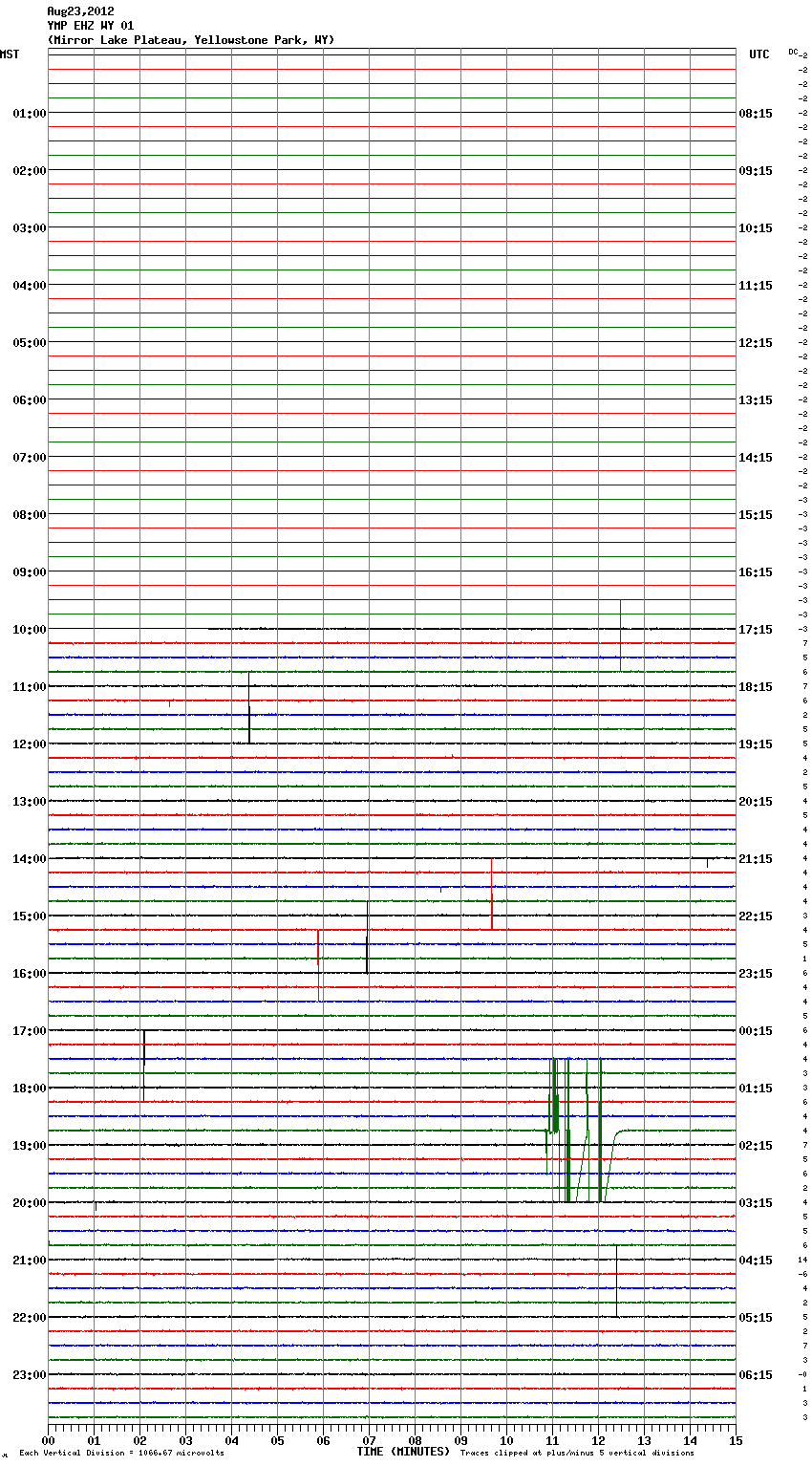Click the station code YMP EHZ WY 01

[x=91, y=26]
